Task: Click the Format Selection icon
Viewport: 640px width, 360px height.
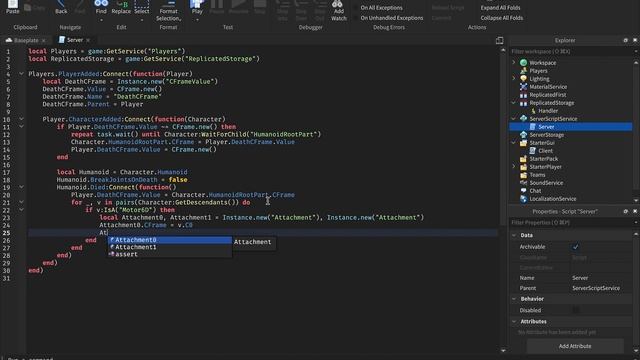Action: (169, 4)
